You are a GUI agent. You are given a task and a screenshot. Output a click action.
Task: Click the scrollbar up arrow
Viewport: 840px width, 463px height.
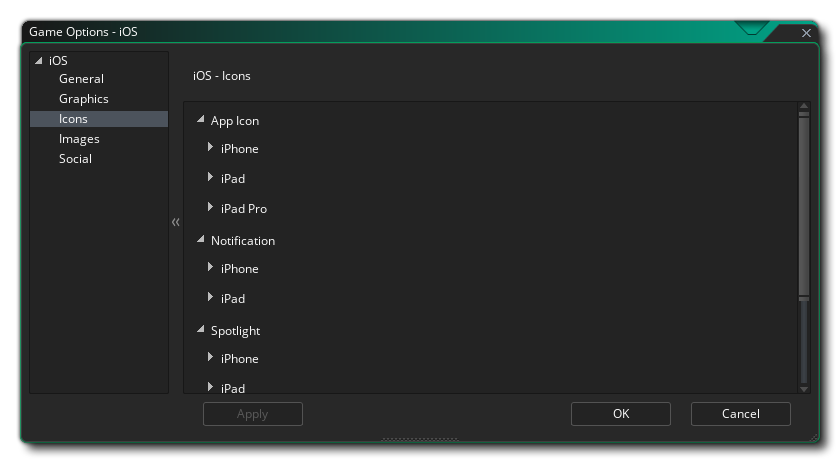pyautogui.click(x=804, y=106)
